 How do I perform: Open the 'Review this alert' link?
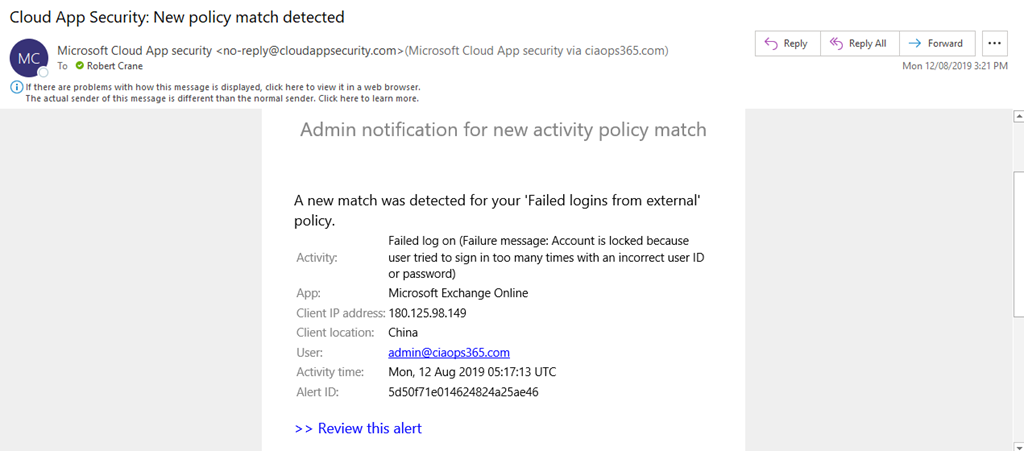click(x=359, y=428)
